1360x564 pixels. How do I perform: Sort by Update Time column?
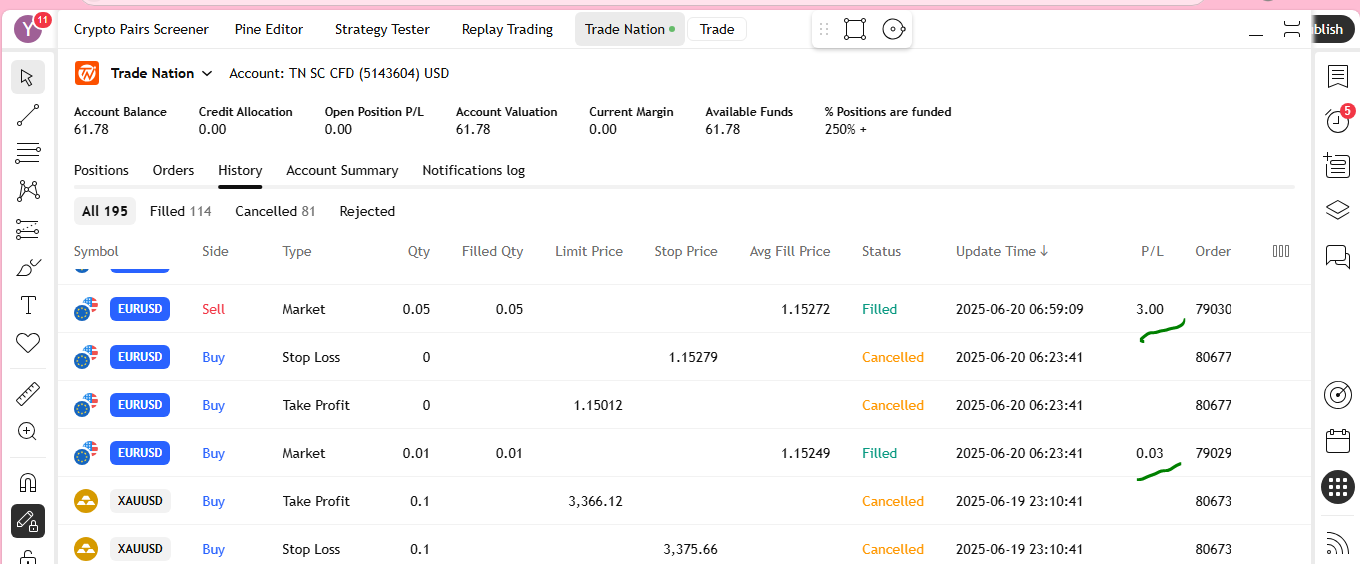[x=1001, y=251]
